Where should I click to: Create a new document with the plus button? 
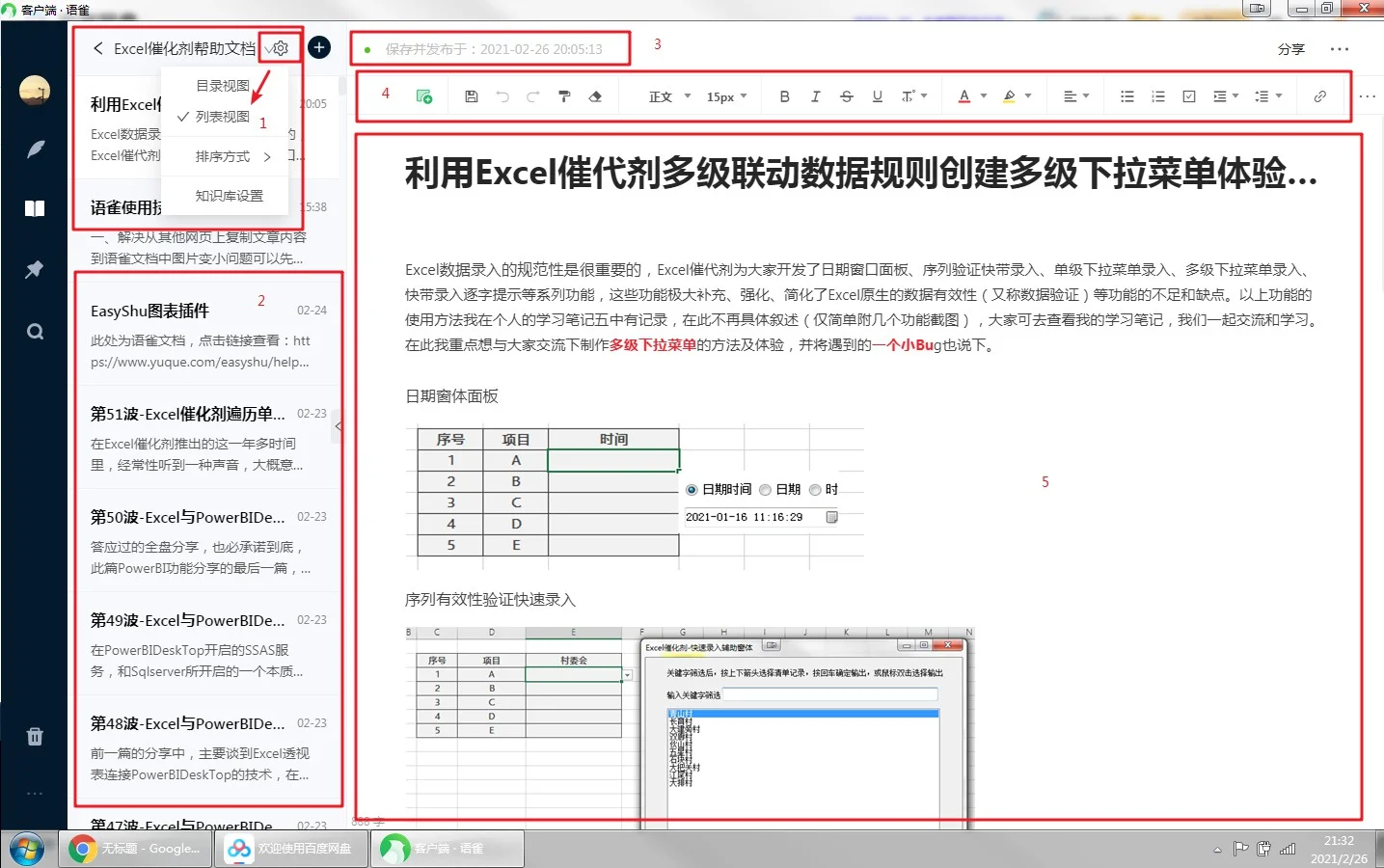click(319, 47)
